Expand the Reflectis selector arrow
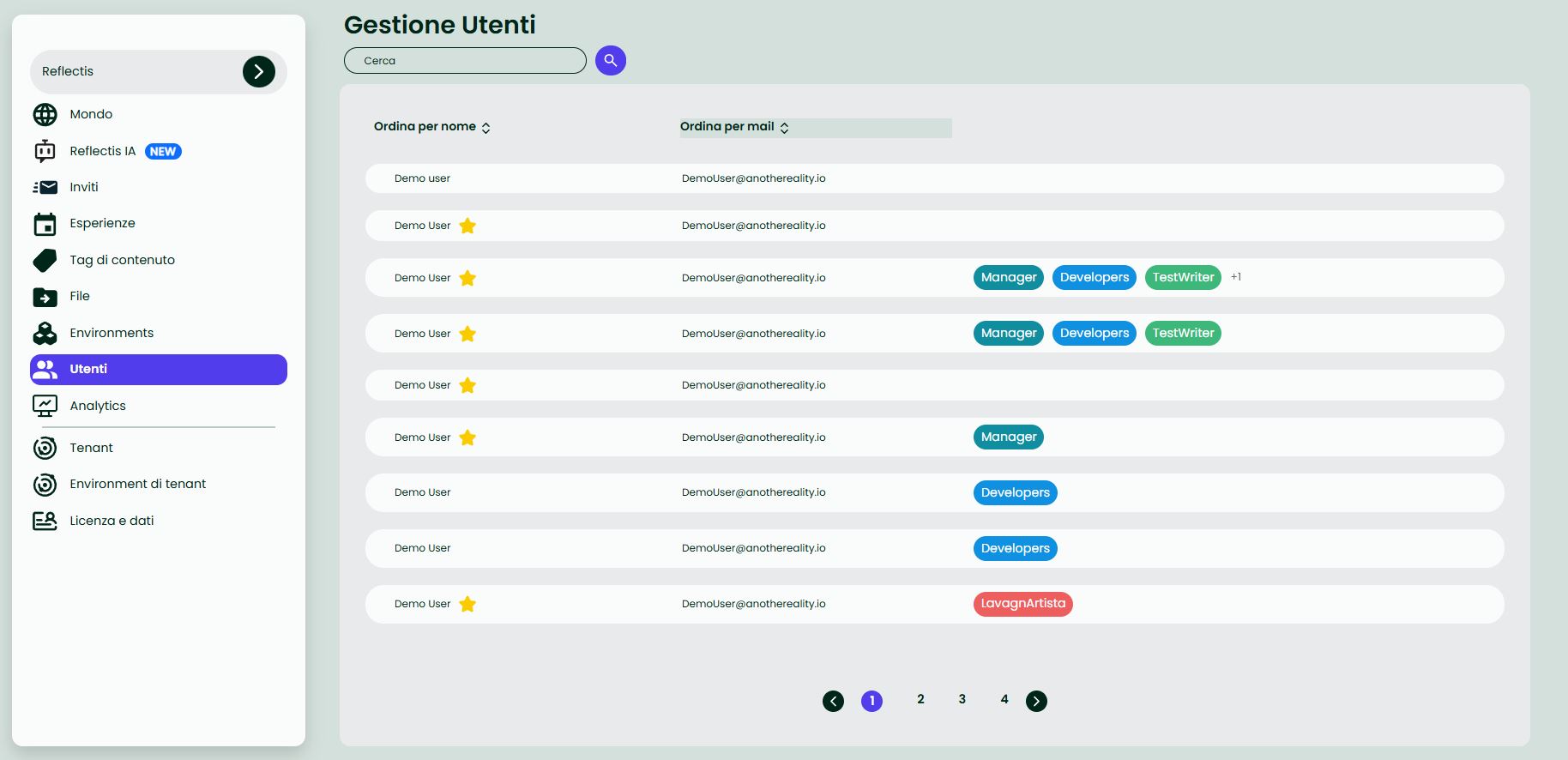The image size is (1568, 760). (258, 72)
